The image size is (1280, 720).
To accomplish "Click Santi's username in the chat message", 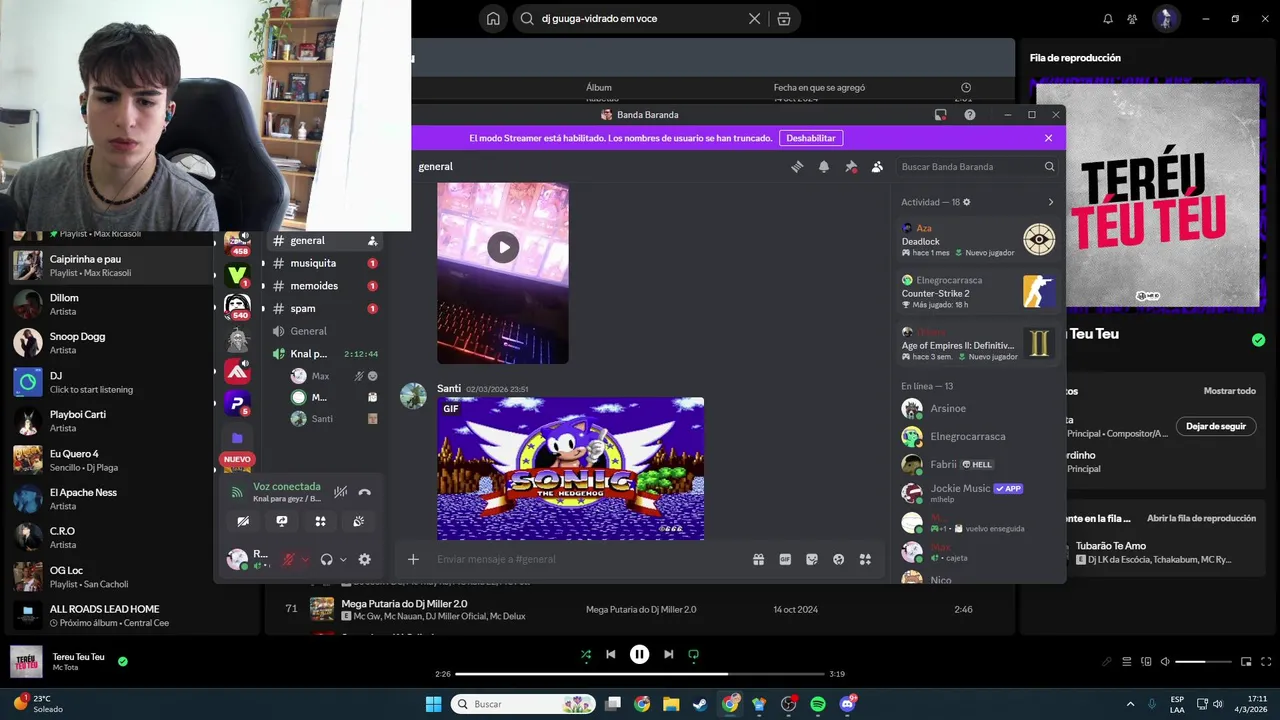I will (449, 388).
